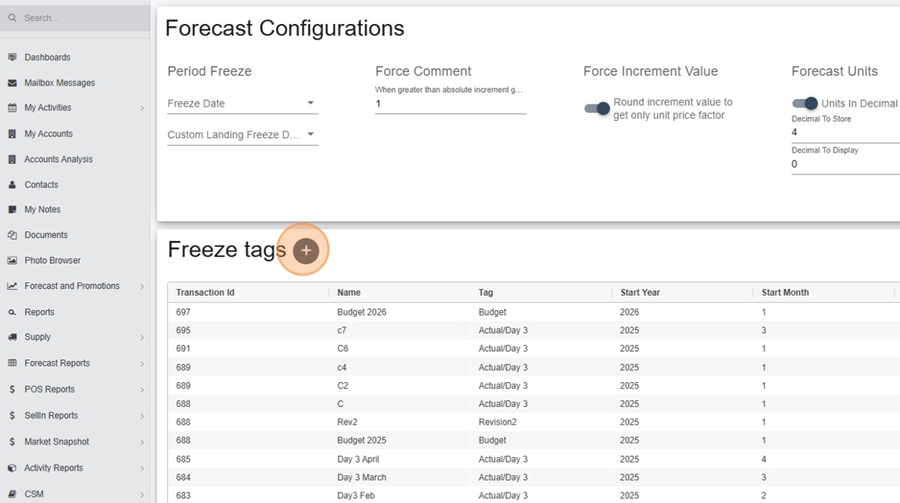Click the Force Comment value field

point(450,104)
